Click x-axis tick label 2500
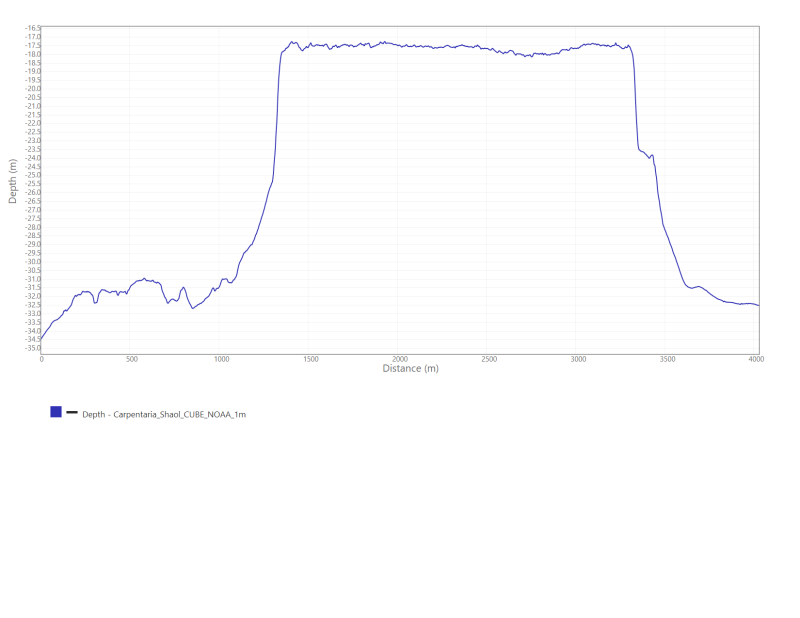This screenshot has width=800, height=618. 489,359
